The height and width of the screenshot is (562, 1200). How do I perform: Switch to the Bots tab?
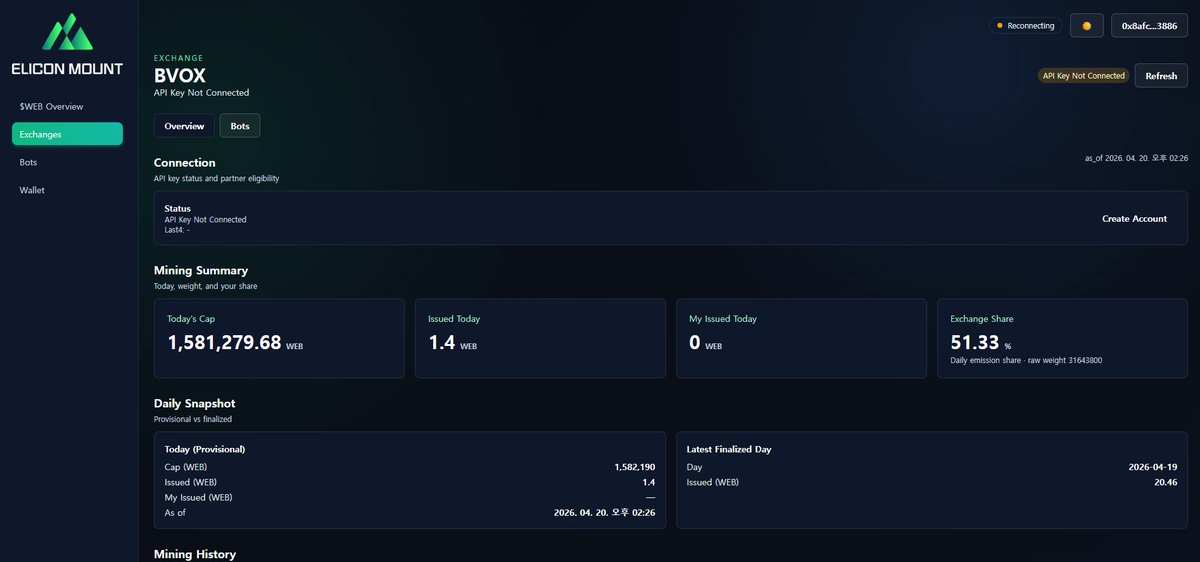pyautogui.click(x=240, y=126)
